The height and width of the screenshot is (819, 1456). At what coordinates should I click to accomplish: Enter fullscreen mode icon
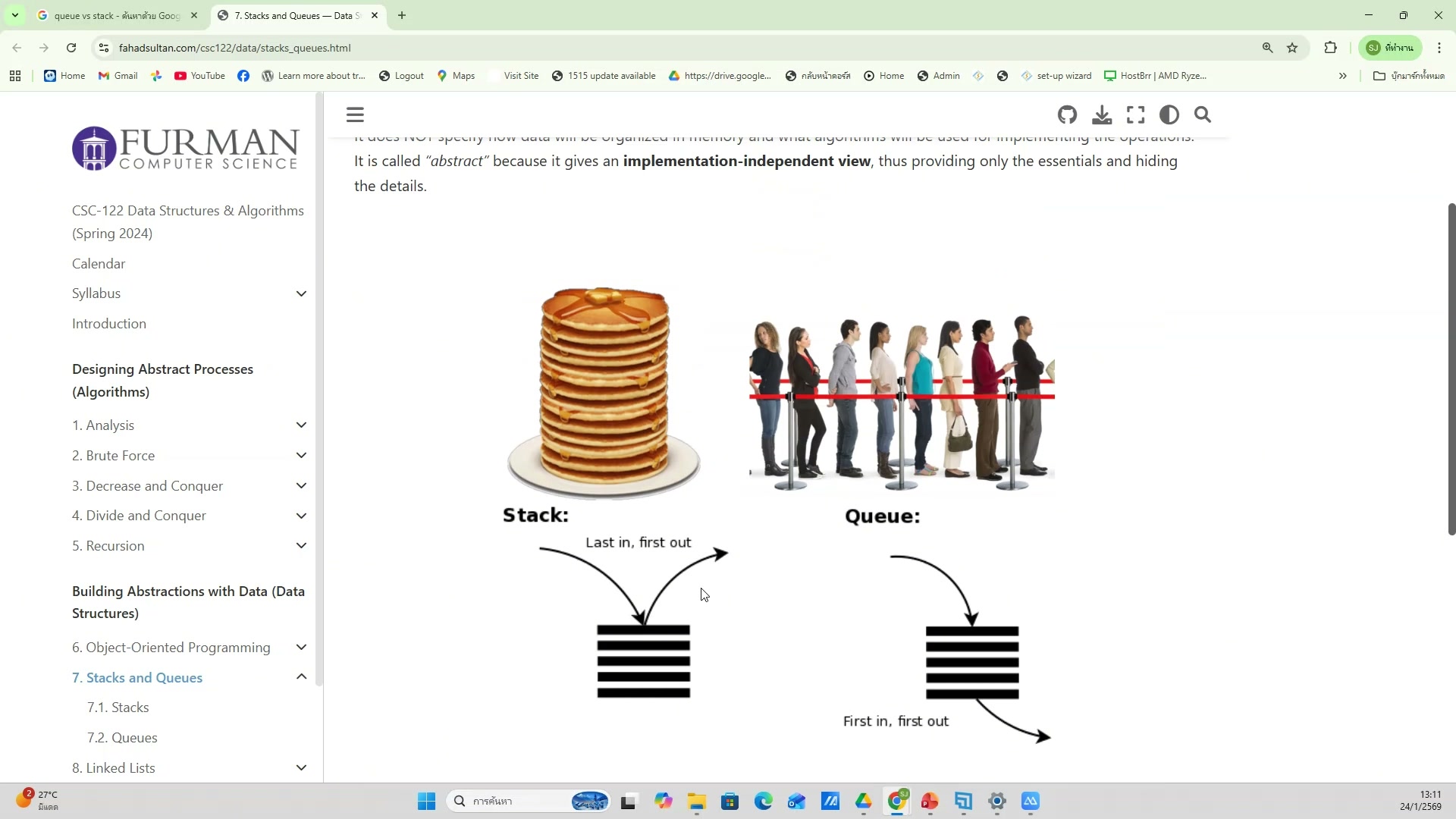point(1135,115)
